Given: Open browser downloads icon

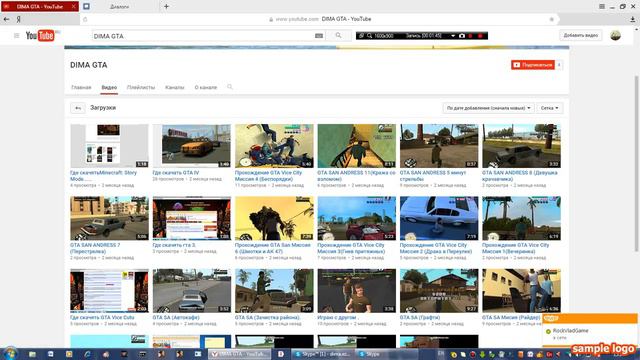Looking at the screenshot, I should [x=633, y=19].
